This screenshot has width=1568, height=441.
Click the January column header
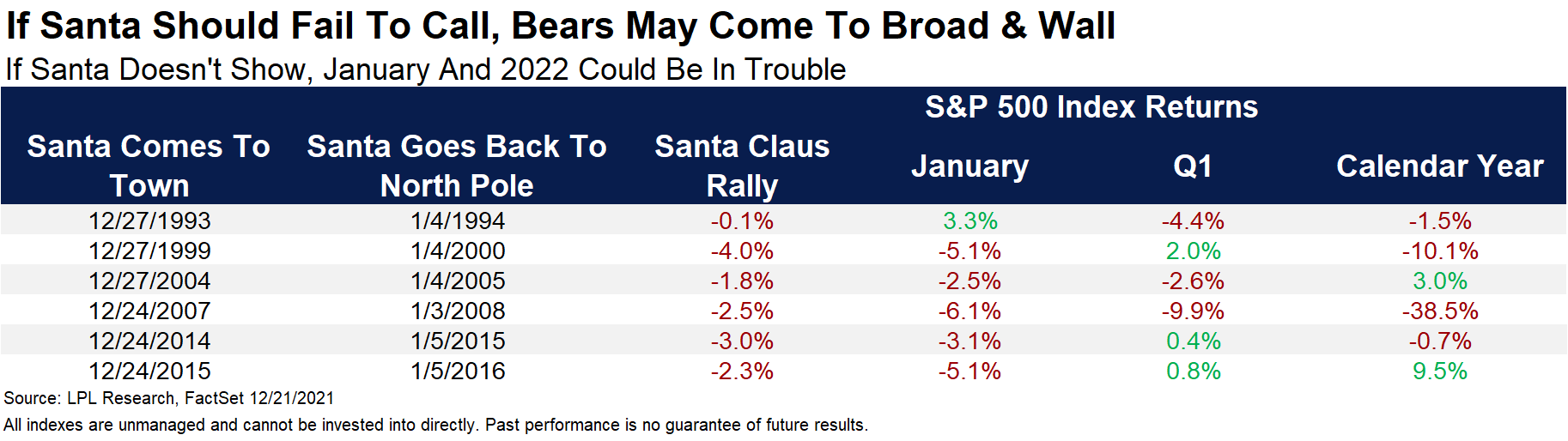(969, 166)
